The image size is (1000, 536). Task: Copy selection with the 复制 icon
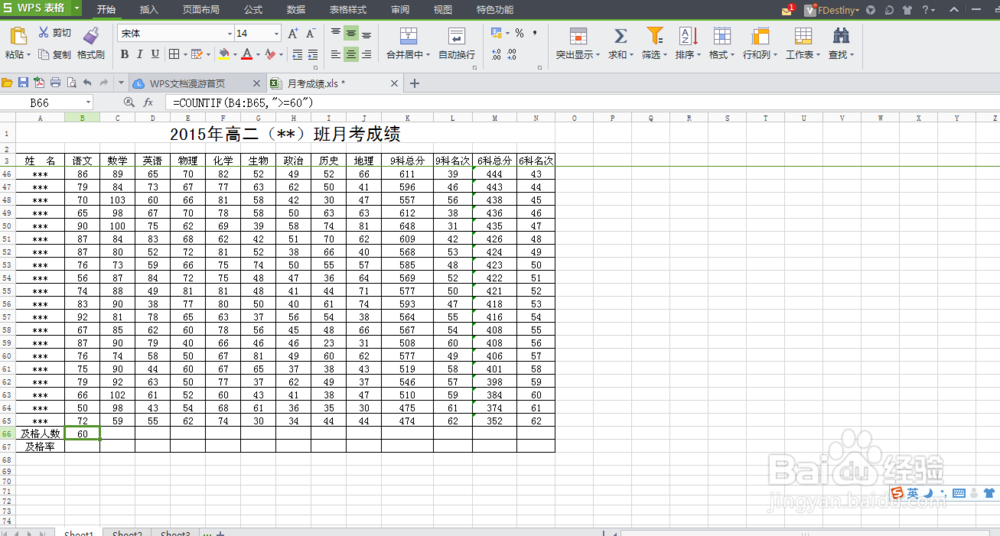tap(43, 55)
